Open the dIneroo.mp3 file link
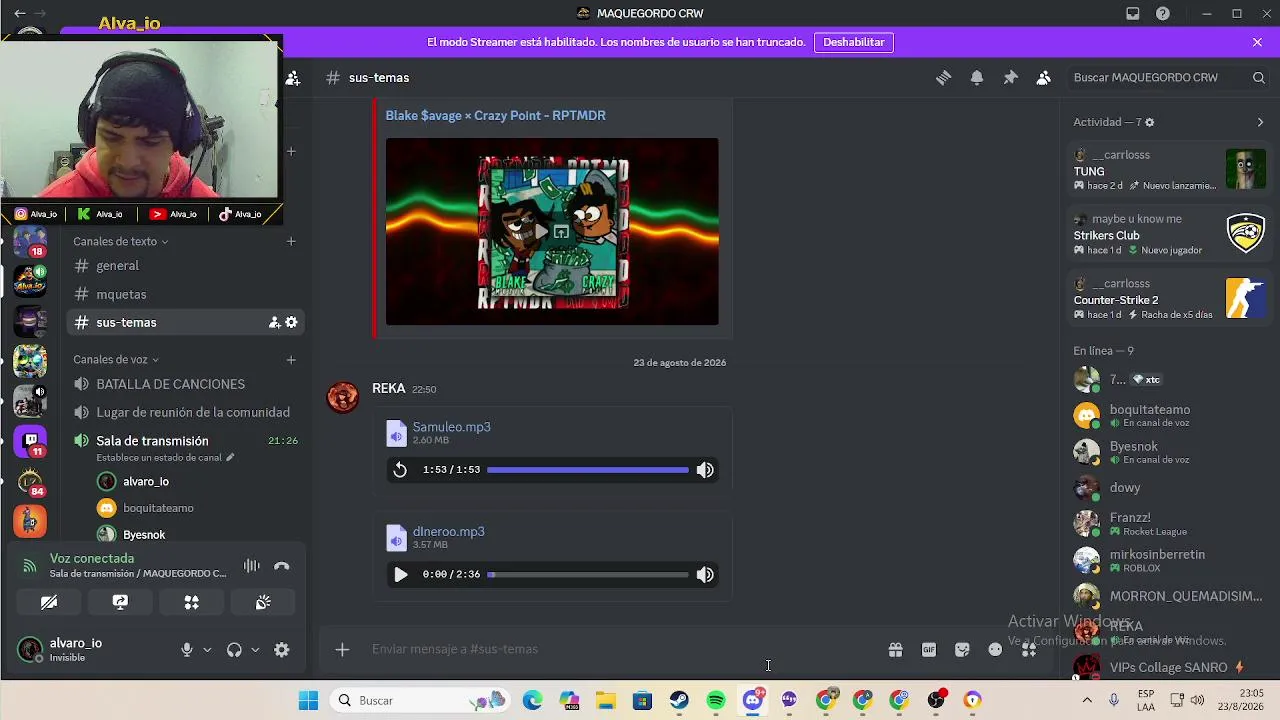 point(449,532)
